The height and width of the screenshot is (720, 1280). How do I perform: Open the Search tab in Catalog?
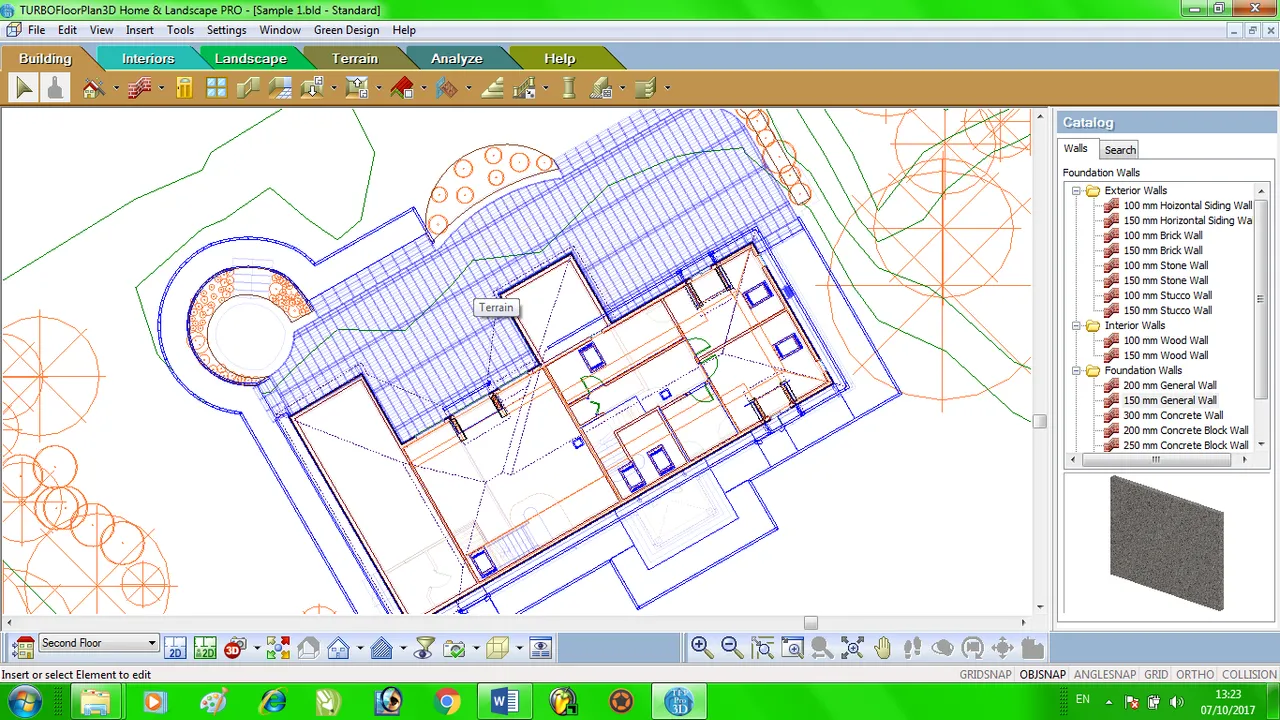click(1120, 150)
